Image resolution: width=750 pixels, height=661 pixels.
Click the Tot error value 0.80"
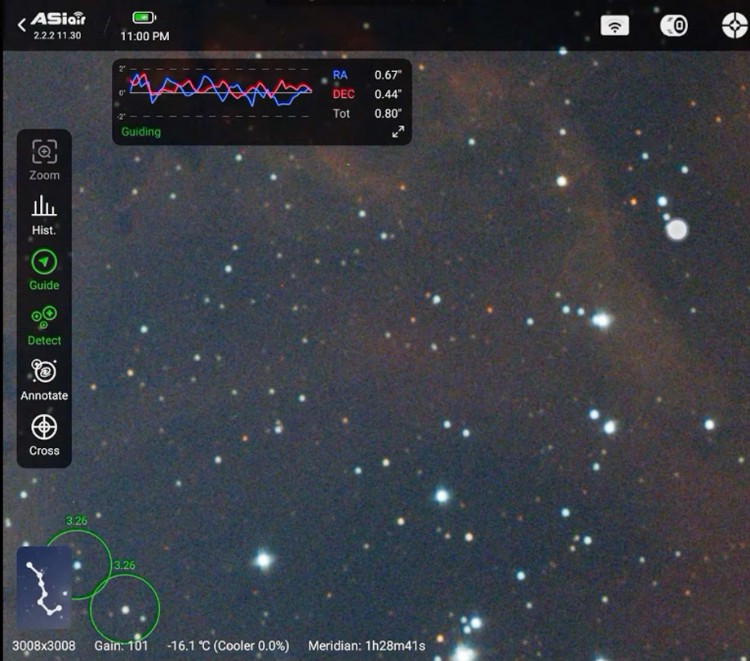click(x=388, y=114)
